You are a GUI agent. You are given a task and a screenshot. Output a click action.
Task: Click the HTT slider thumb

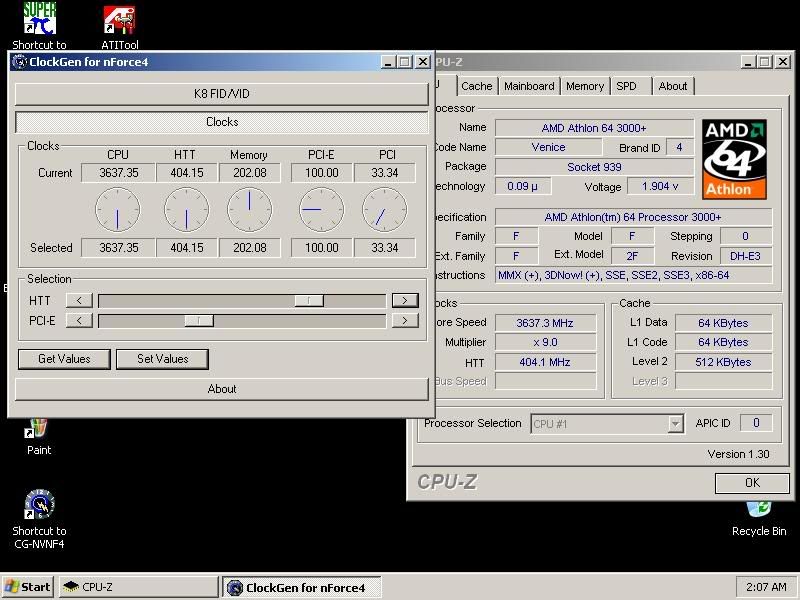[309, 301]
